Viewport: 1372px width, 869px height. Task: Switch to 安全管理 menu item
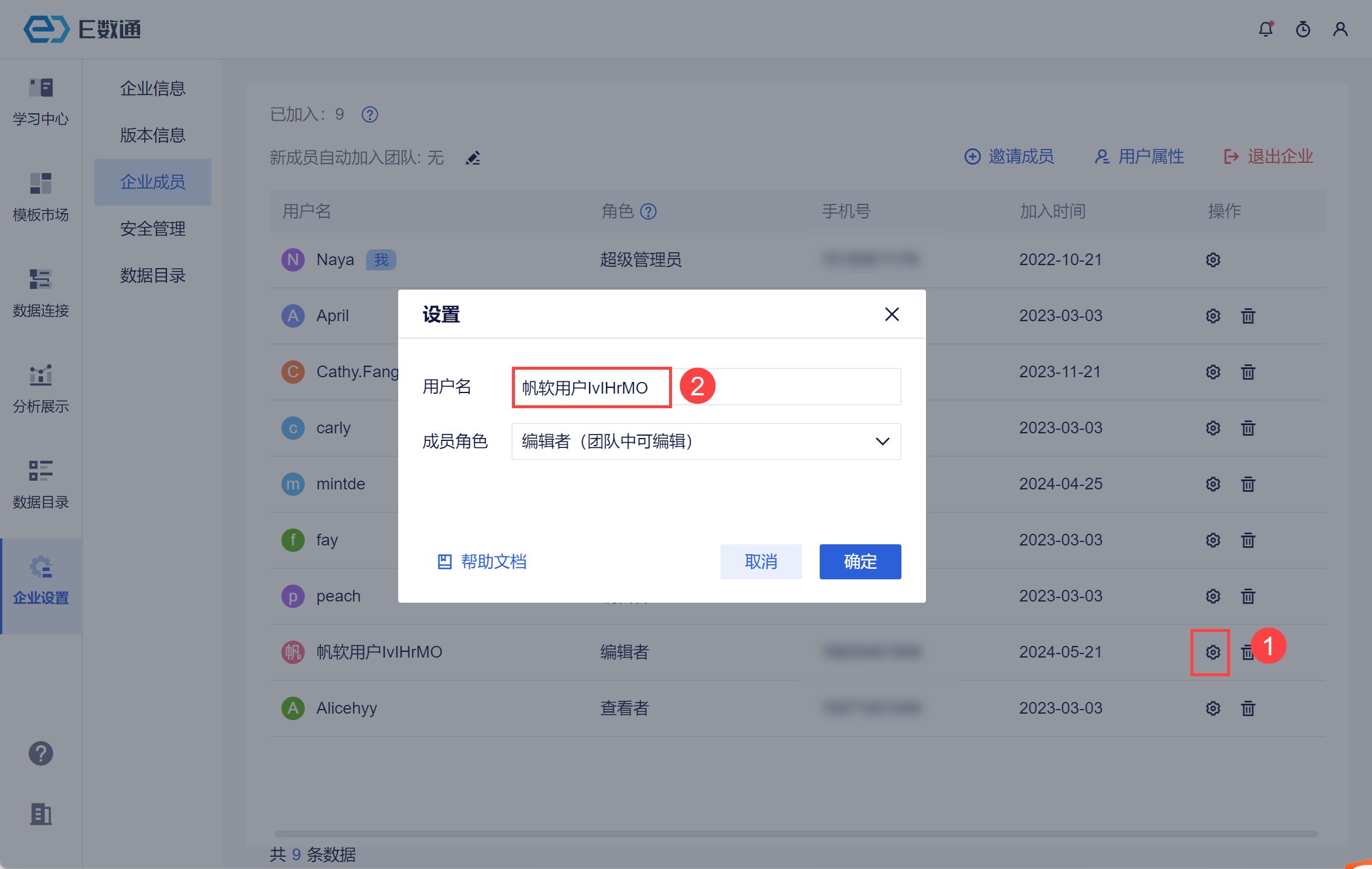pos(152,228)
